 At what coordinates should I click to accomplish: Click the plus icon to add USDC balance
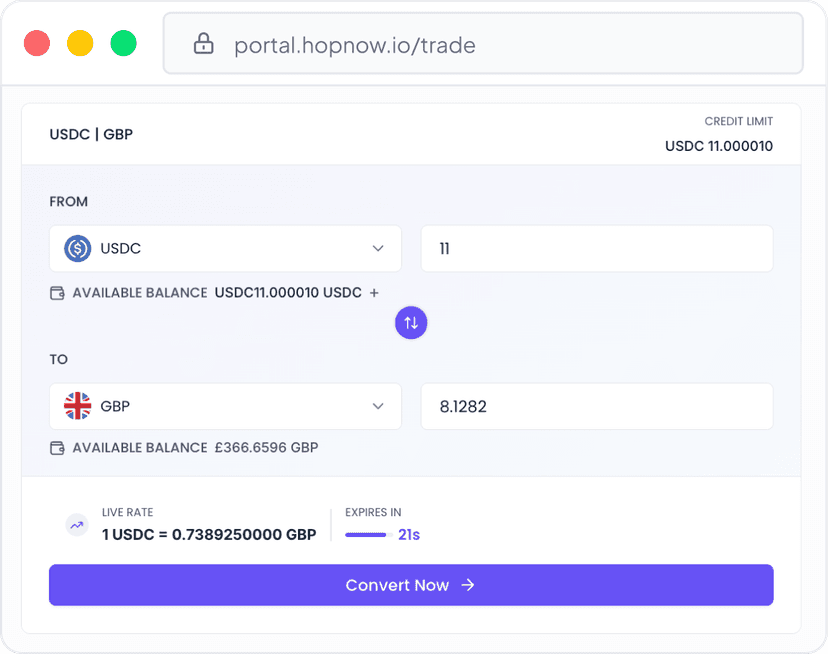click(374, 293)
